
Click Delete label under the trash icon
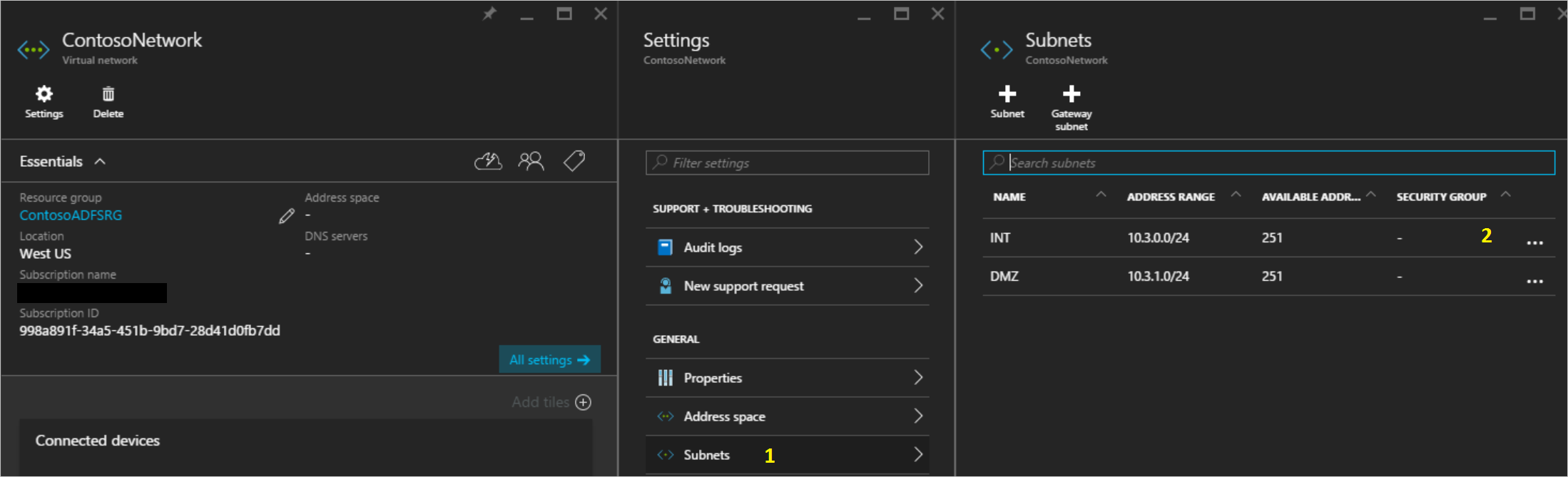click(x=108, y=114)
